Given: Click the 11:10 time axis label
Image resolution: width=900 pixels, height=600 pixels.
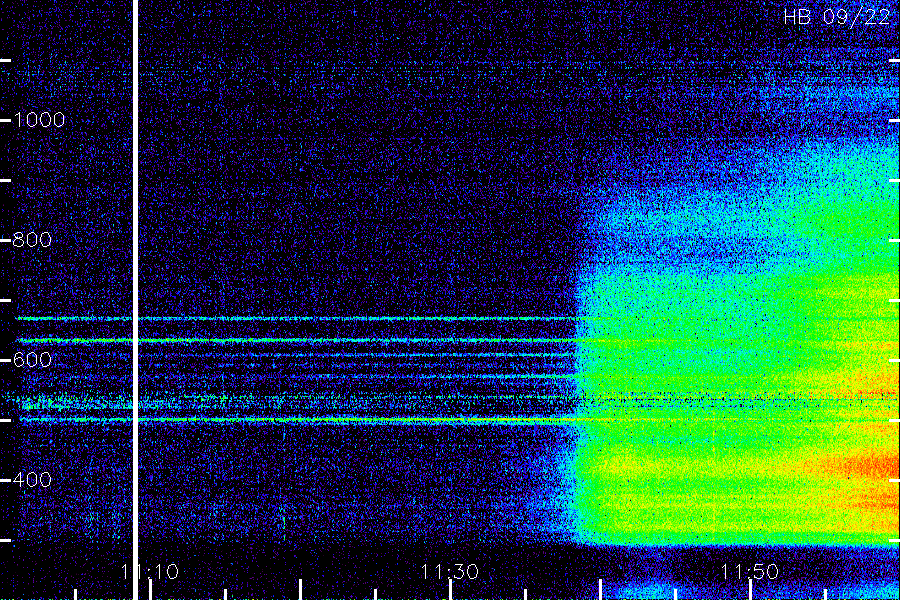Looking at the screenshot, I should (x=150, y=571).
